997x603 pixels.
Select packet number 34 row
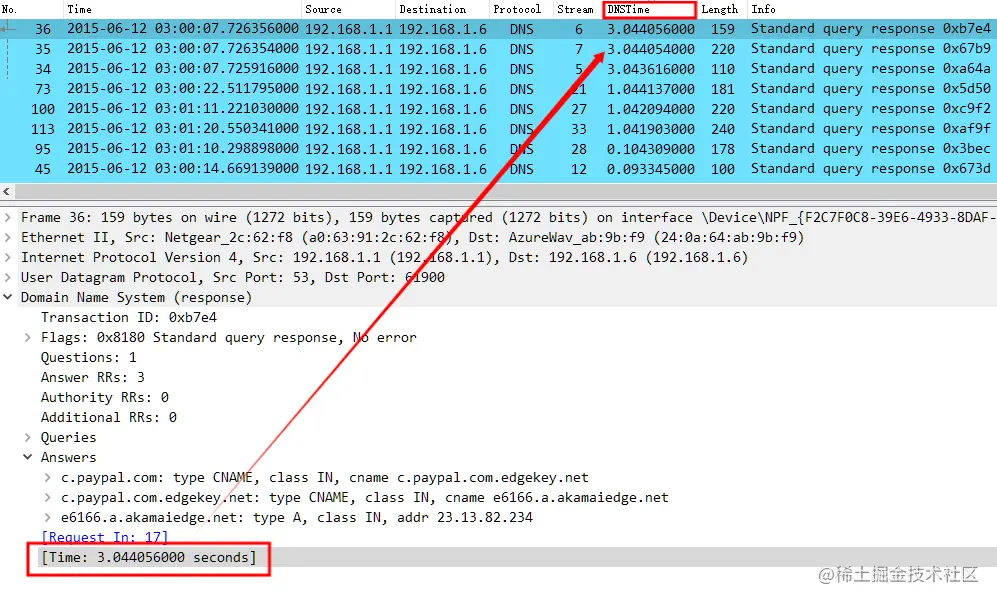[498, 69]
